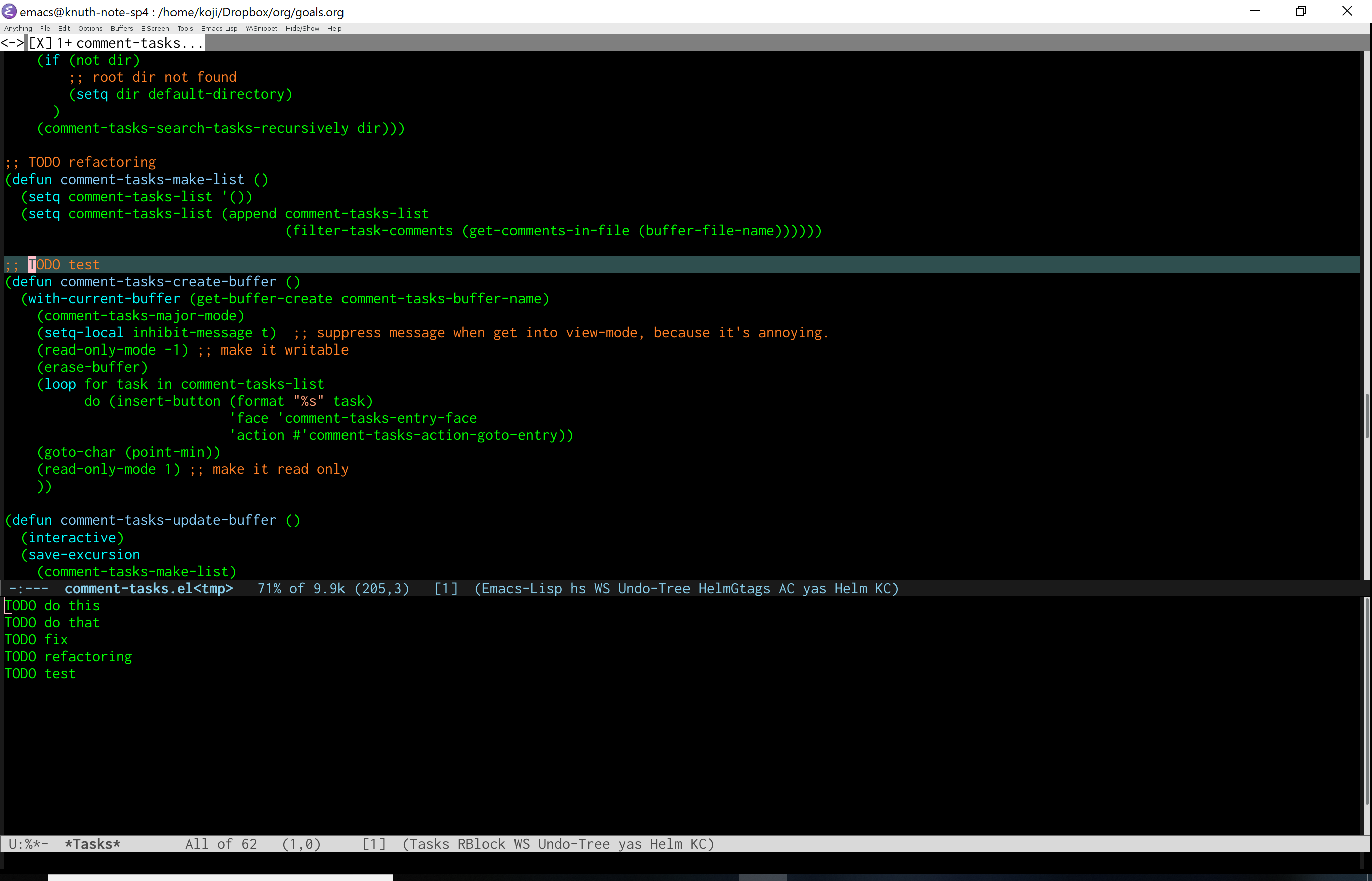The height and width of the screenshot is (881, 1372).
Task: Open the Hide/Show menu
Action: pos(302,28)
